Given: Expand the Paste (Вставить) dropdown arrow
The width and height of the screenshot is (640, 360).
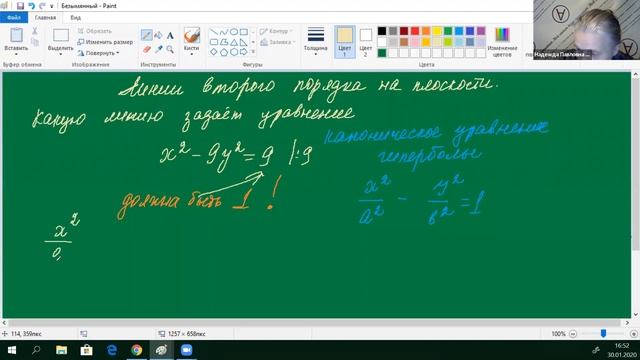Looking at the screenshot, I should 16,54.
